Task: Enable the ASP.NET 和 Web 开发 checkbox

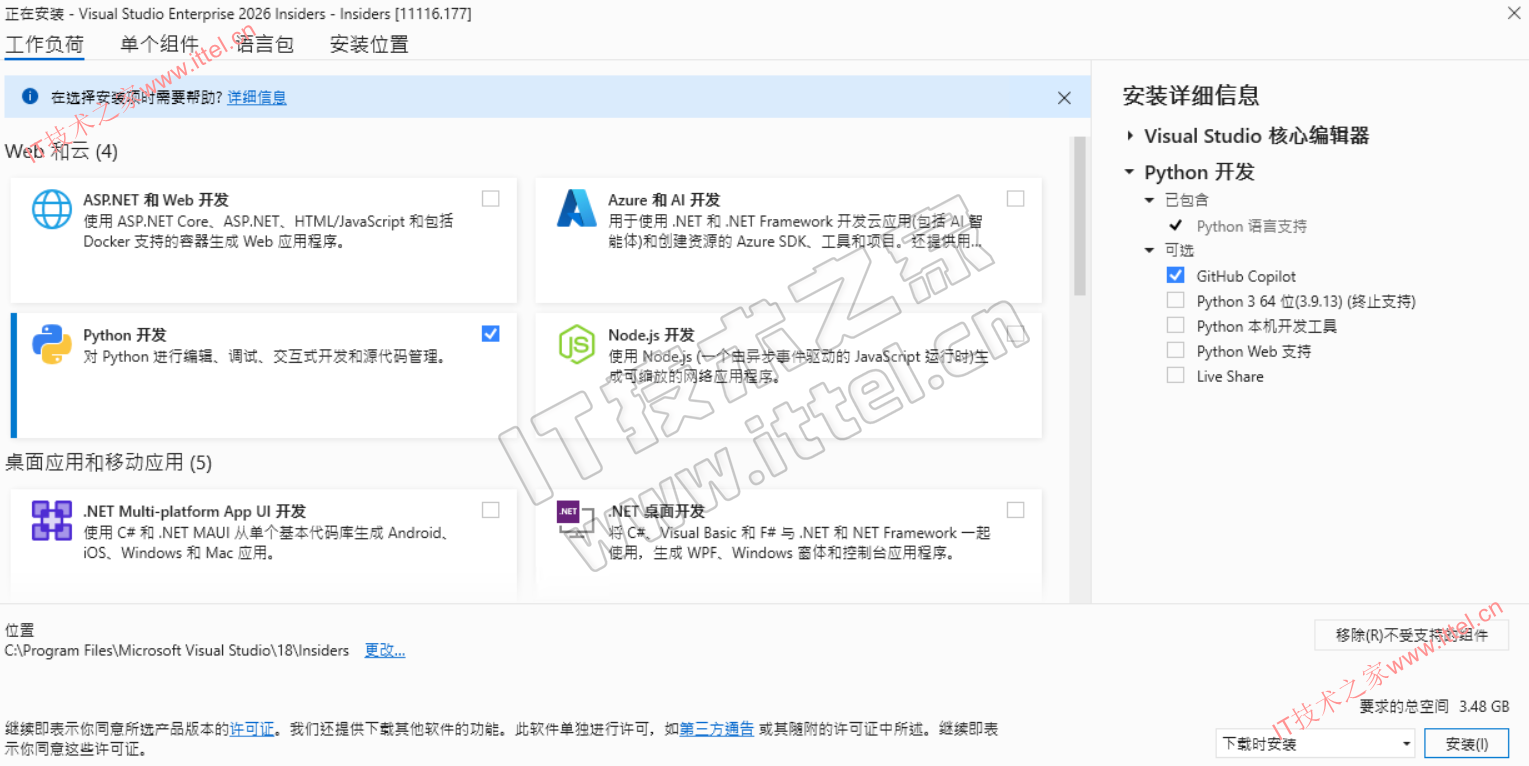Action: tap(490, 199)
